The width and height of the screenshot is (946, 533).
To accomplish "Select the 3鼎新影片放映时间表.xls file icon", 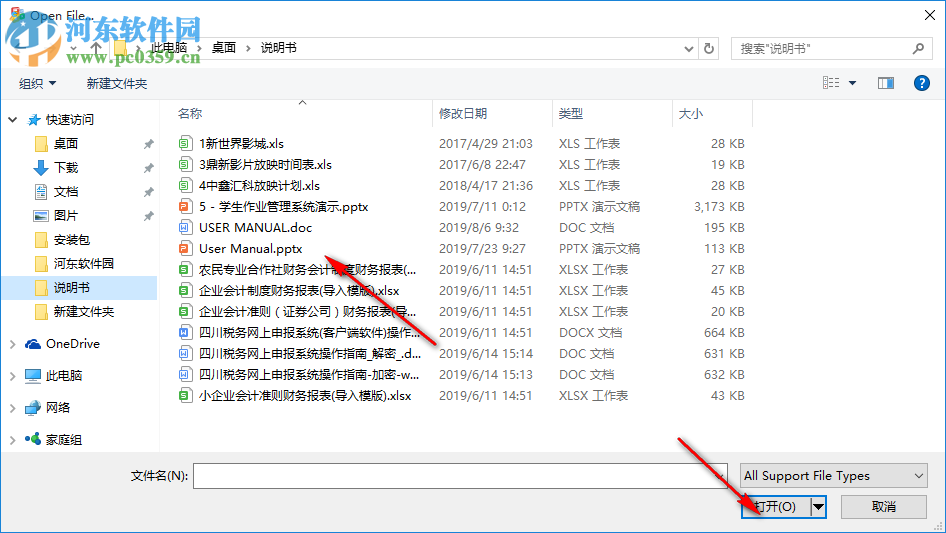I will tap(185, 165).
